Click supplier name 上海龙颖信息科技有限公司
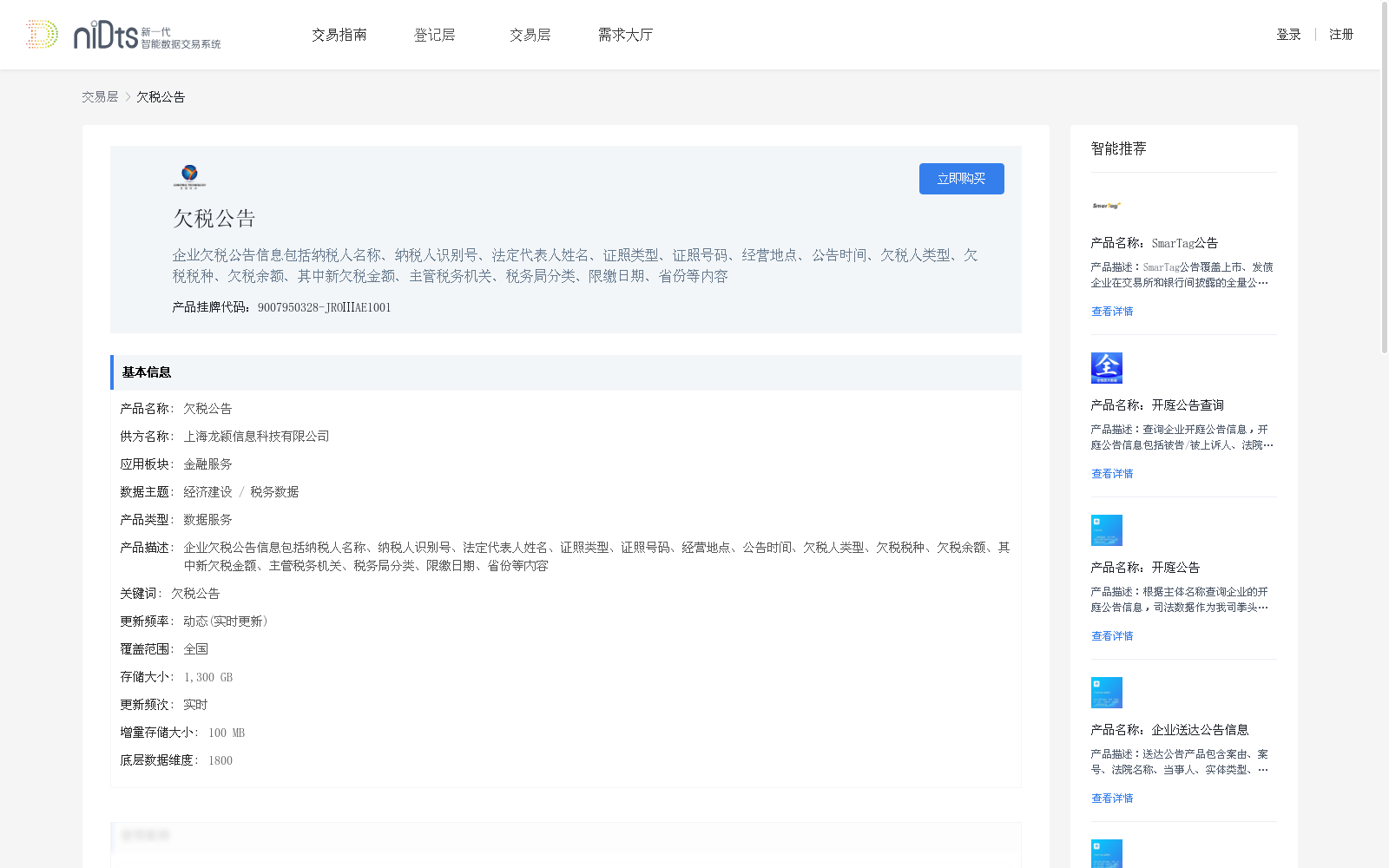Image resolution: width=1389 pixels, height=868 pixels. (x=256, y=437)
